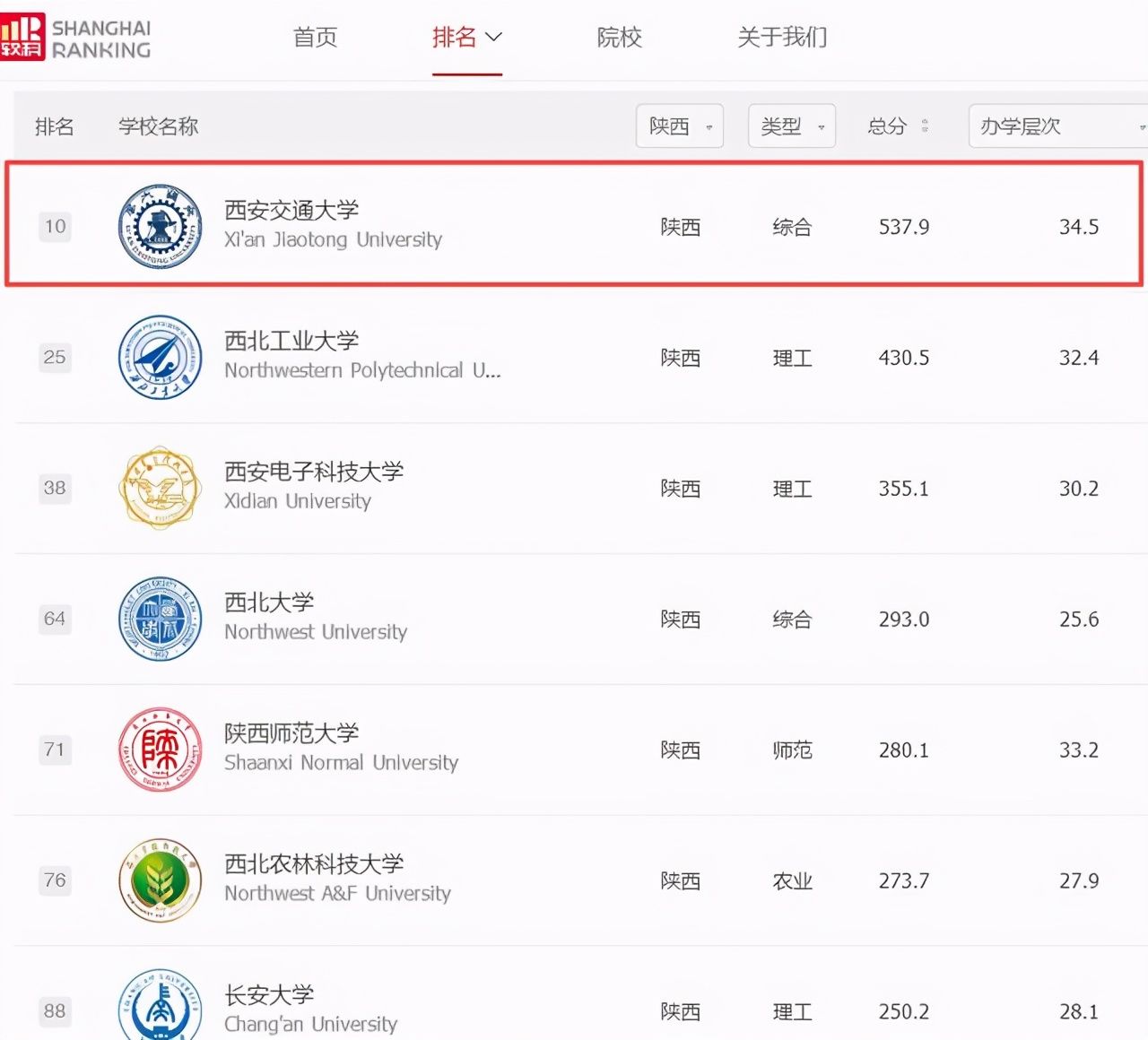Click 办学层次 value 28.1

pos(1079,1012)
